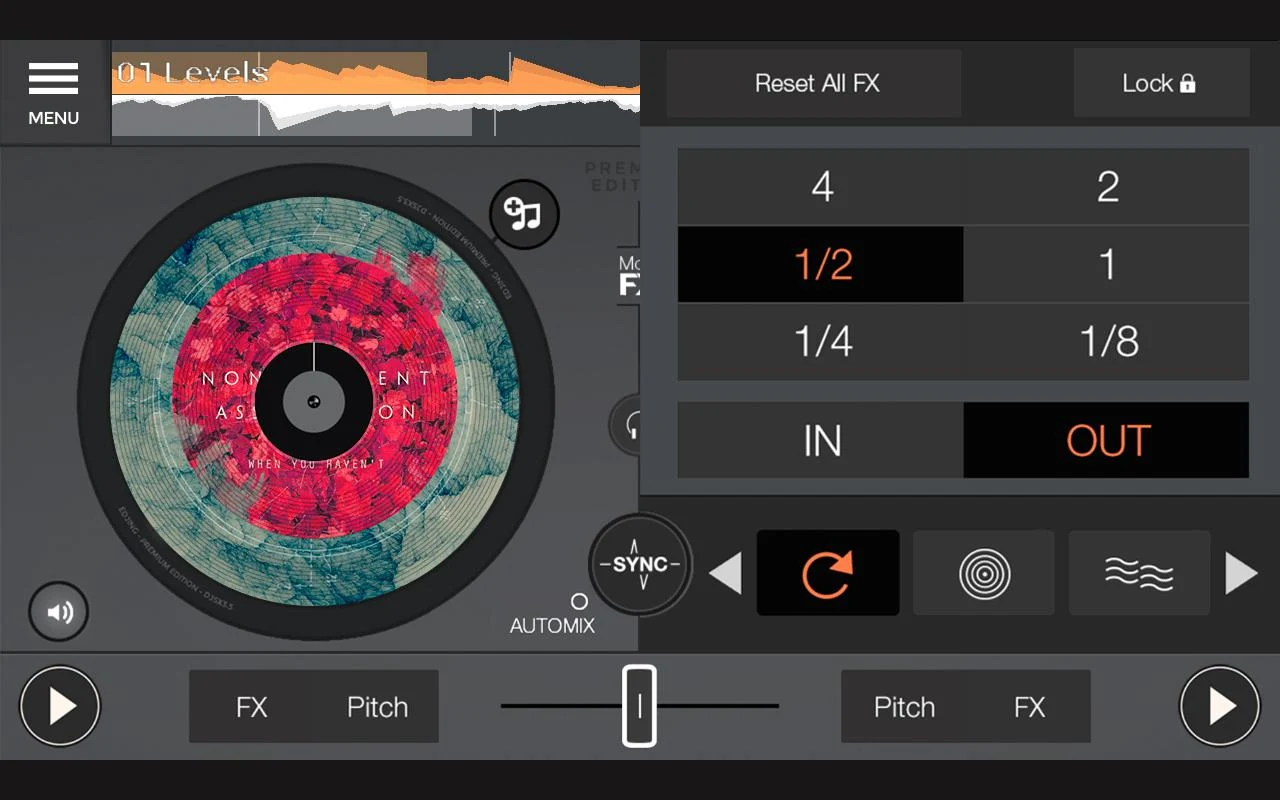Play the left deck
Image resolution: width=1280 pixels, height=800 pixels.
(60, 706)
